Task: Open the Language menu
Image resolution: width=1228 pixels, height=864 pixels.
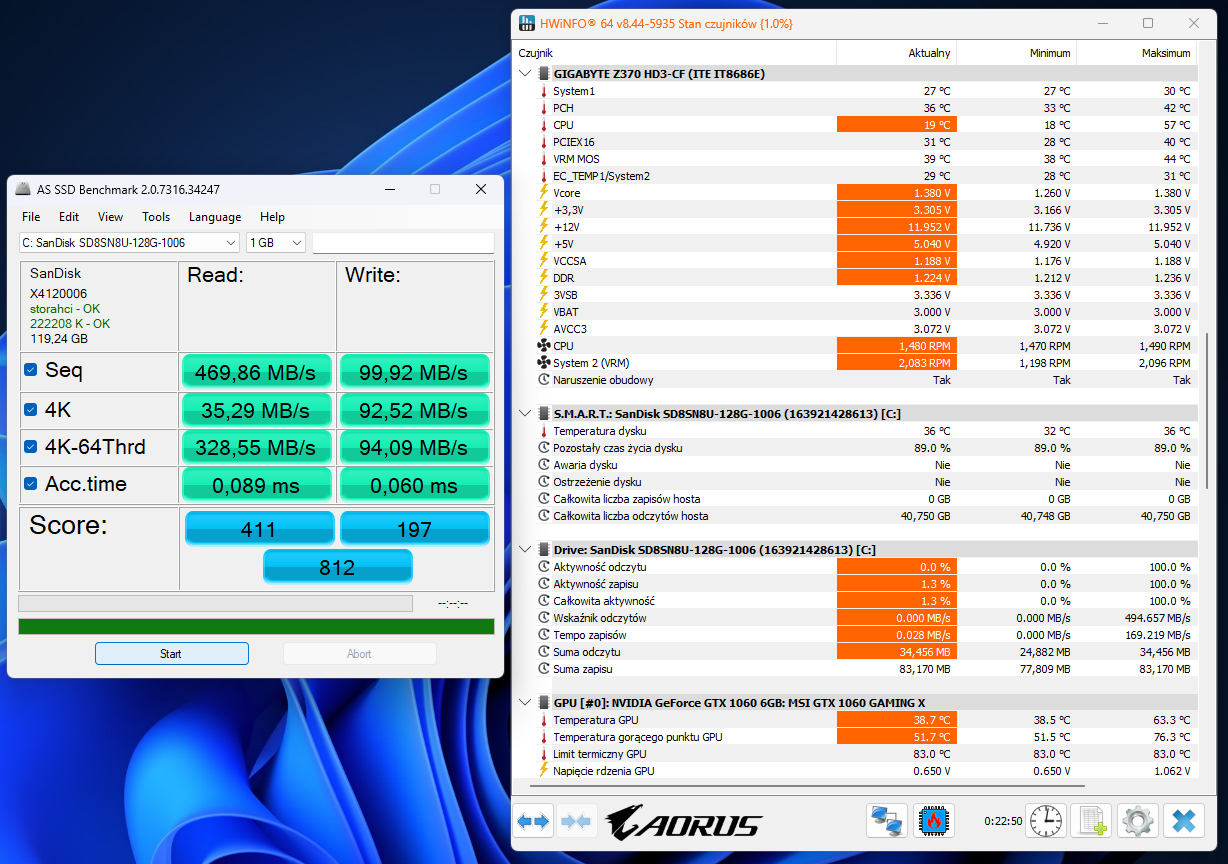Action: [215, 217]
